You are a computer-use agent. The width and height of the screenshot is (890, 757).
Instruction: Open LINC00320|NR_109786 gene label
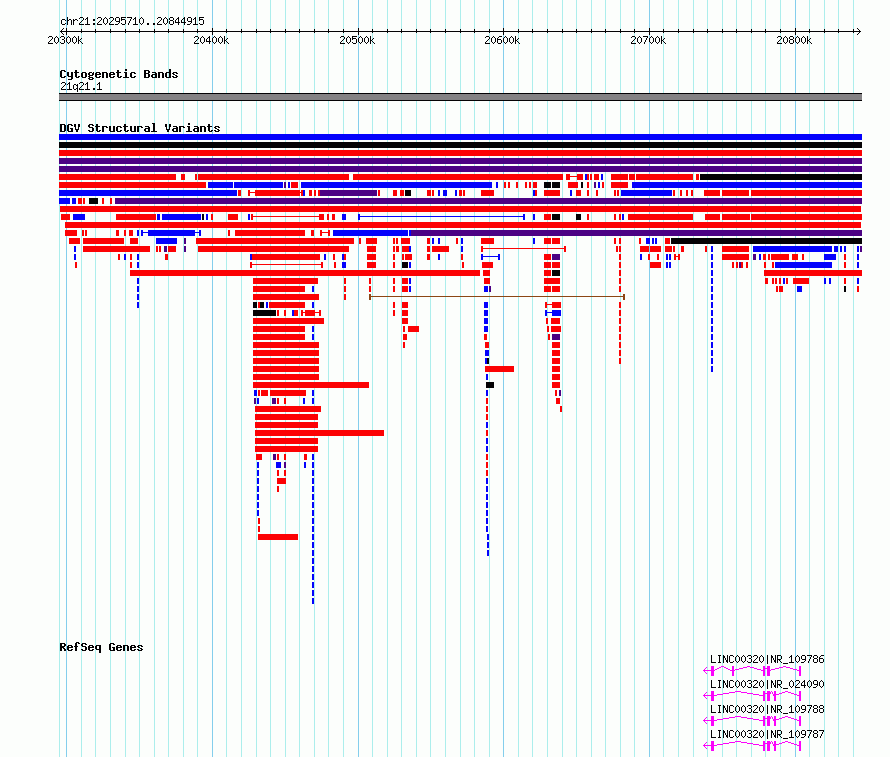pyautogui.click(x=767, y=659)
